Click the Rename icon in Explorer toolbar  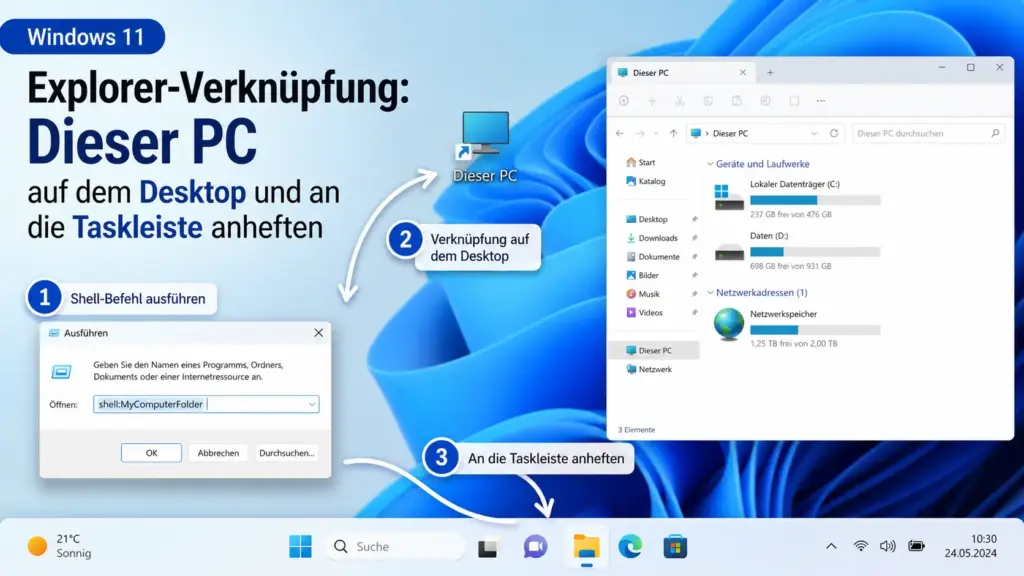click(x=765, y=101)
